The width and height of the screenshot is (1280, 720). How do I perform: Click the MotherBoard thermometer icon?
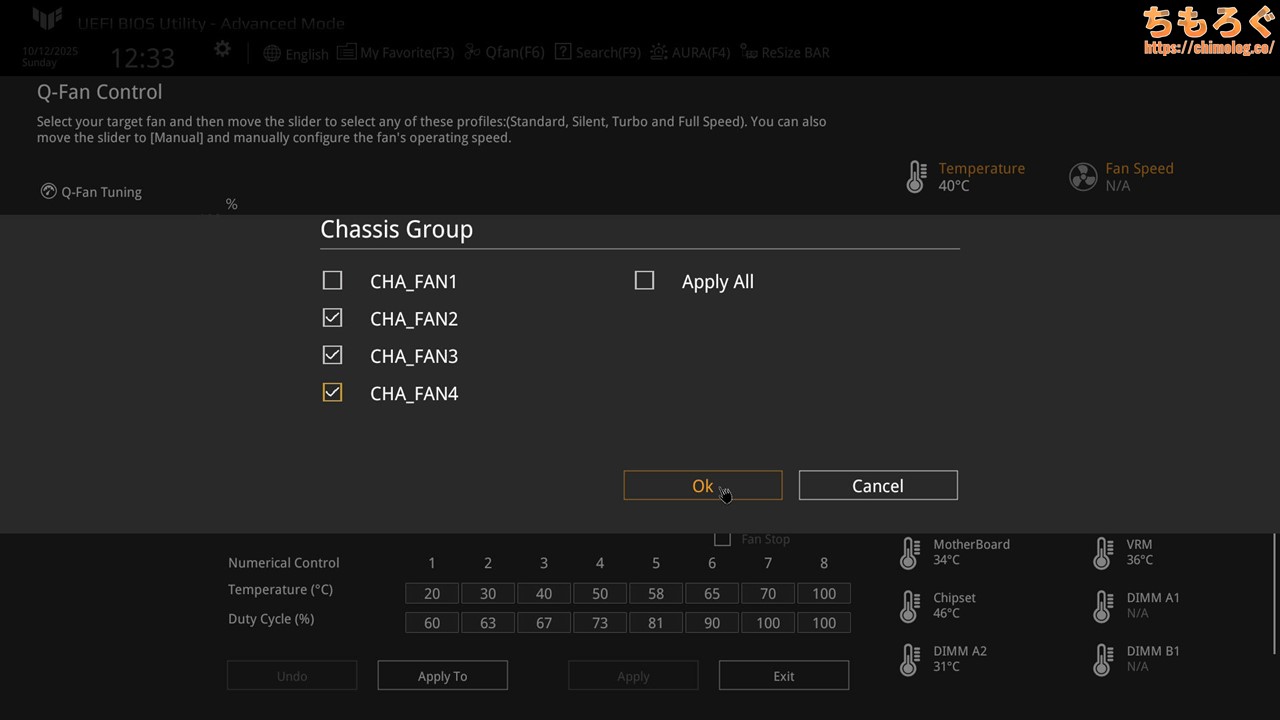[x=909, y=552]
